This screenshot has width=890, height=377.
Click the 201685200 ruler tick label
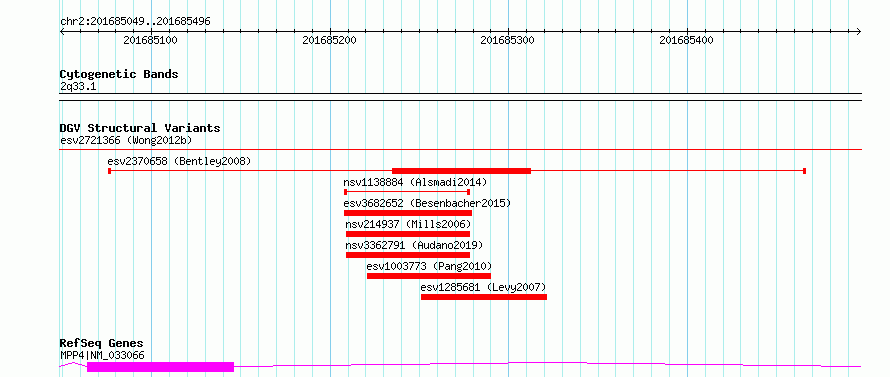tap(329, 41)
